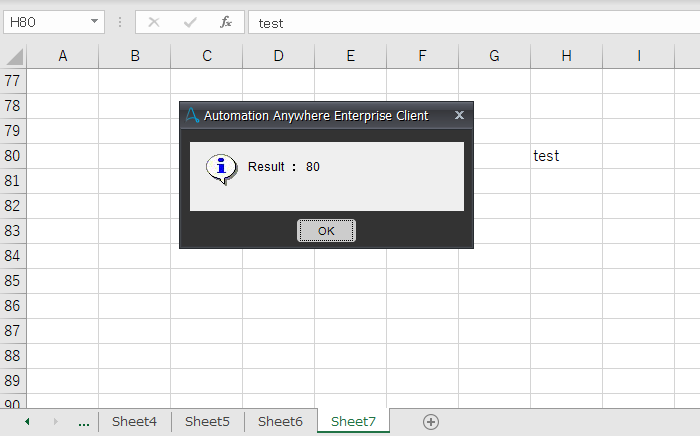Screen dimensions: 700x436
Task: Click the active Sheet7 tab
Action: point(353,422)
